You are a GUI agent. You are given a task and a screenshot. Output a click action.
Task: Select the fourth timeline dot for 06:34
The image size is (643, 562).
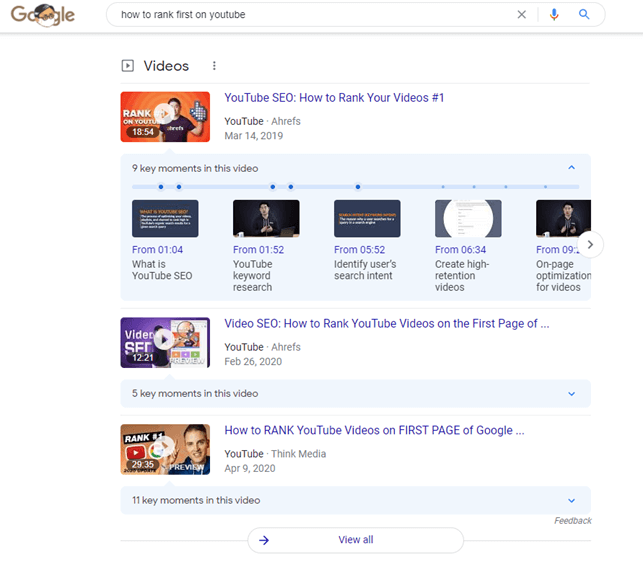[291, 187]
